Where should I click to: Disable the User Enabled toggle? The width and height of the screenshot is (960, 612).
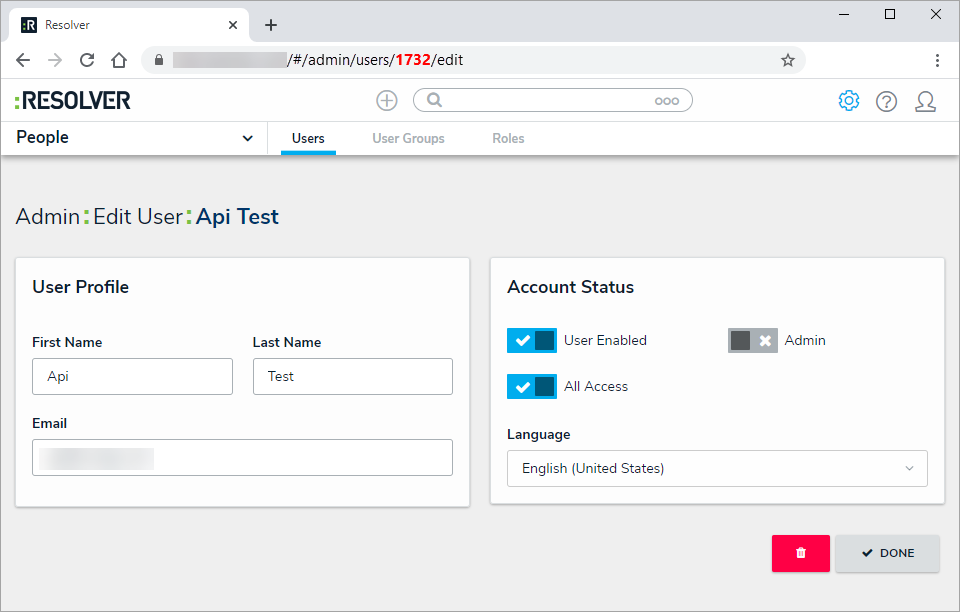click(x=532, y=340)
